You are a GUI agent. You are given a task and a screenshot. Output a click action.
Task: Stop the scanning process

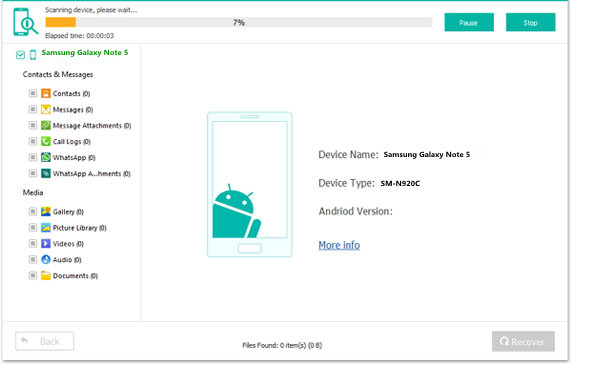coord(530,23)
